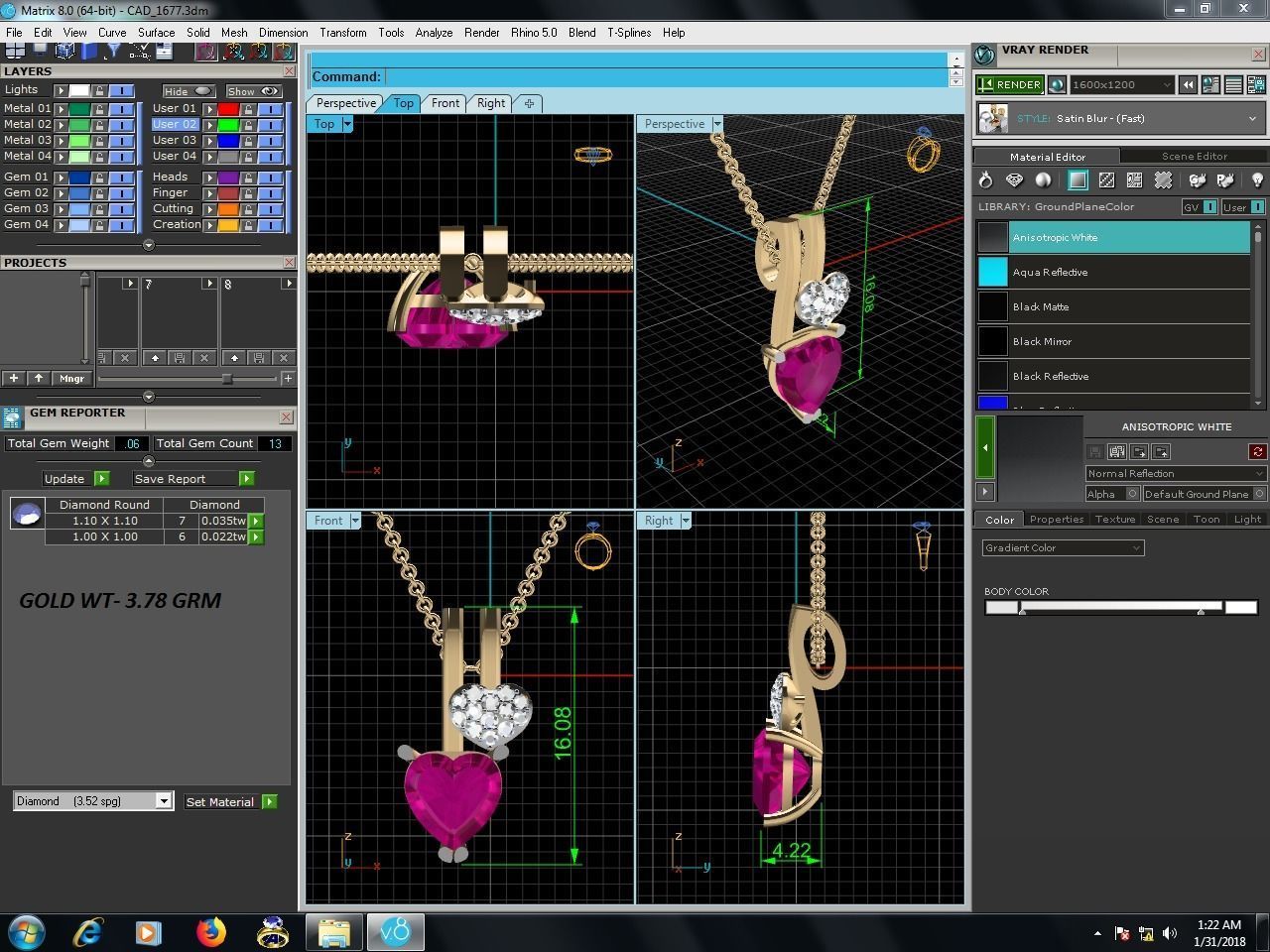
Task: Click right white body color swatch
Action: tap(1241, 607)
